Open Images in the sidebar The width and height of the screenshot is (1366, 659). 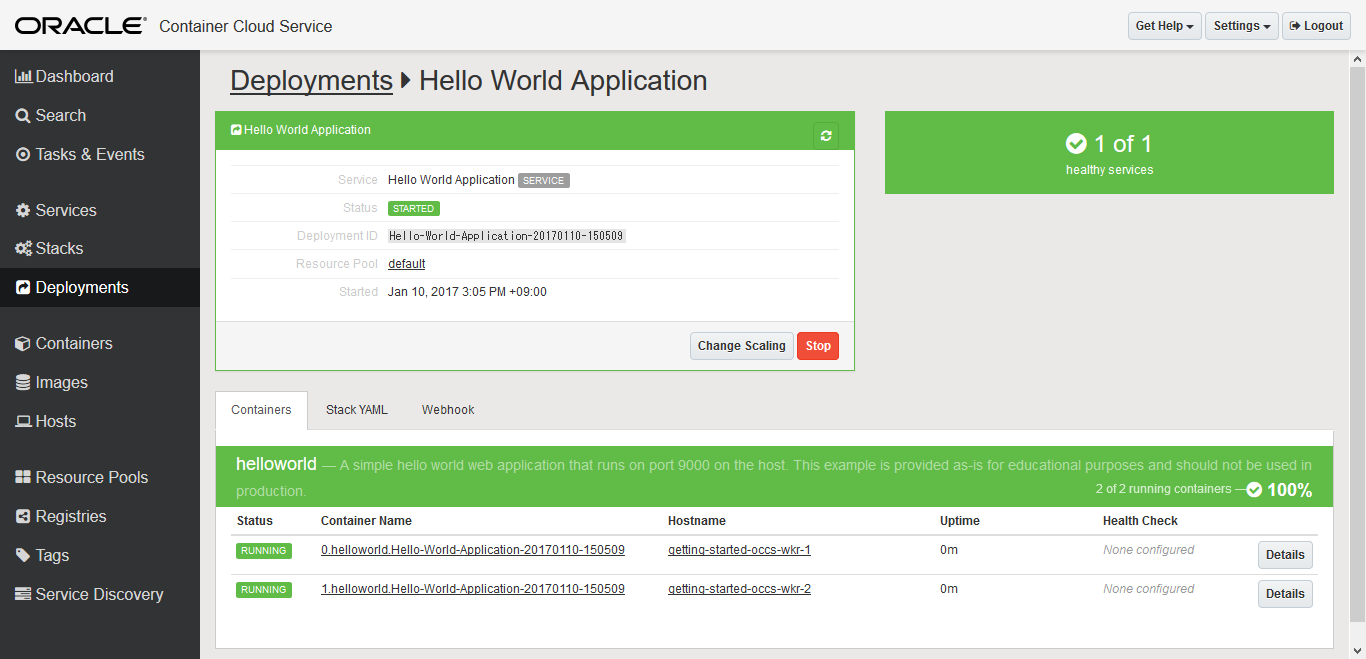(x=100, y=383)
